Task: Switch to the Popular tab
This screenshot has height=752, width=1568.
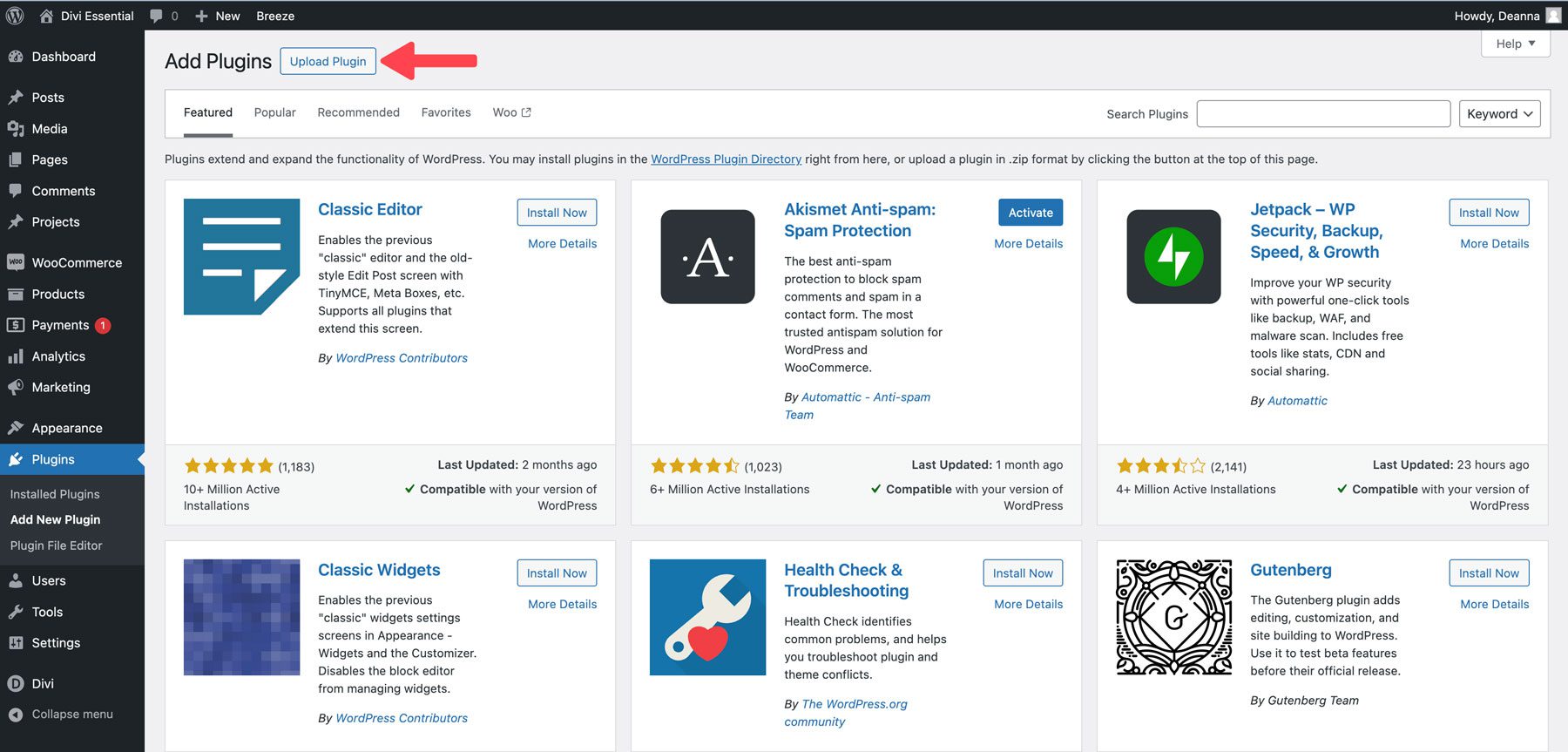Action: tap(275, 112)
